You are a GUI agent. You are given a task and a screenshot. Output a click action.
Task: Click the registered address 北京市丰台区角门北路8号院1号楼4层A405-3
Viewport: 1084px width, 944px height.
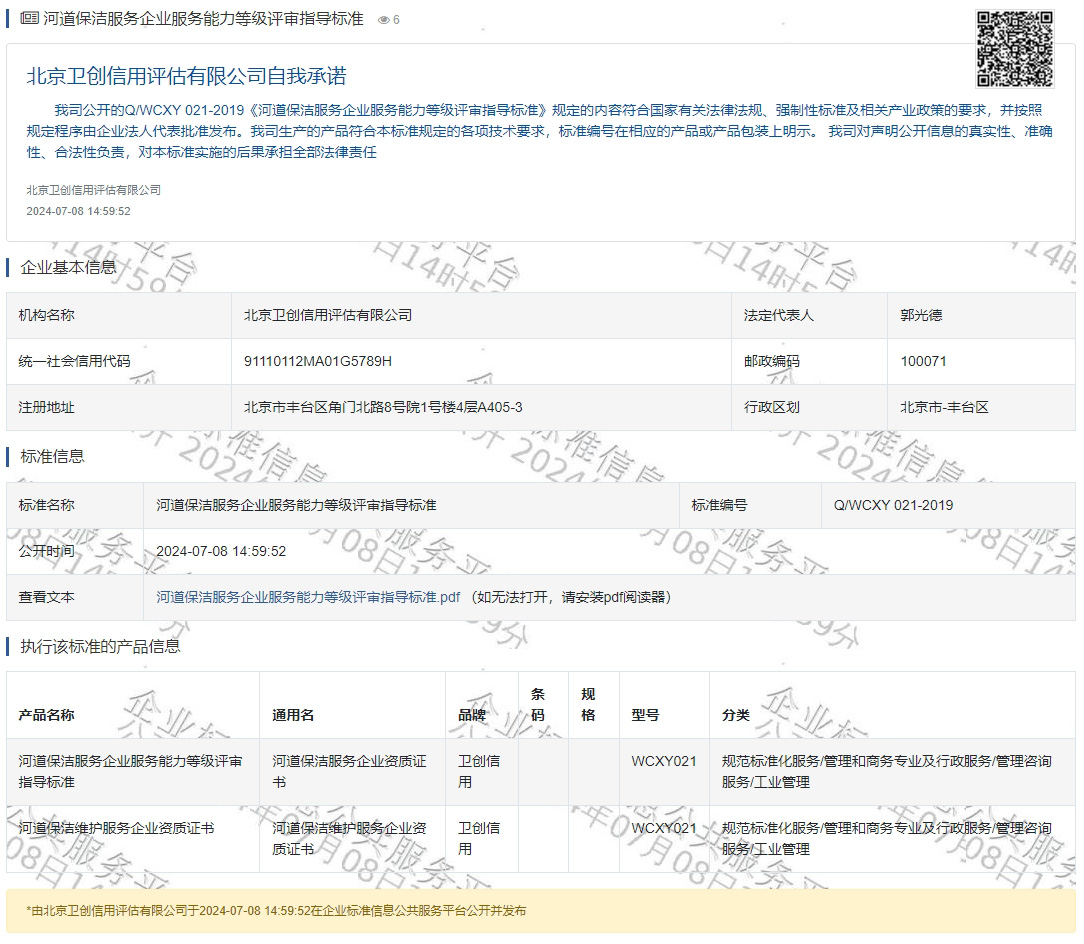383,407
